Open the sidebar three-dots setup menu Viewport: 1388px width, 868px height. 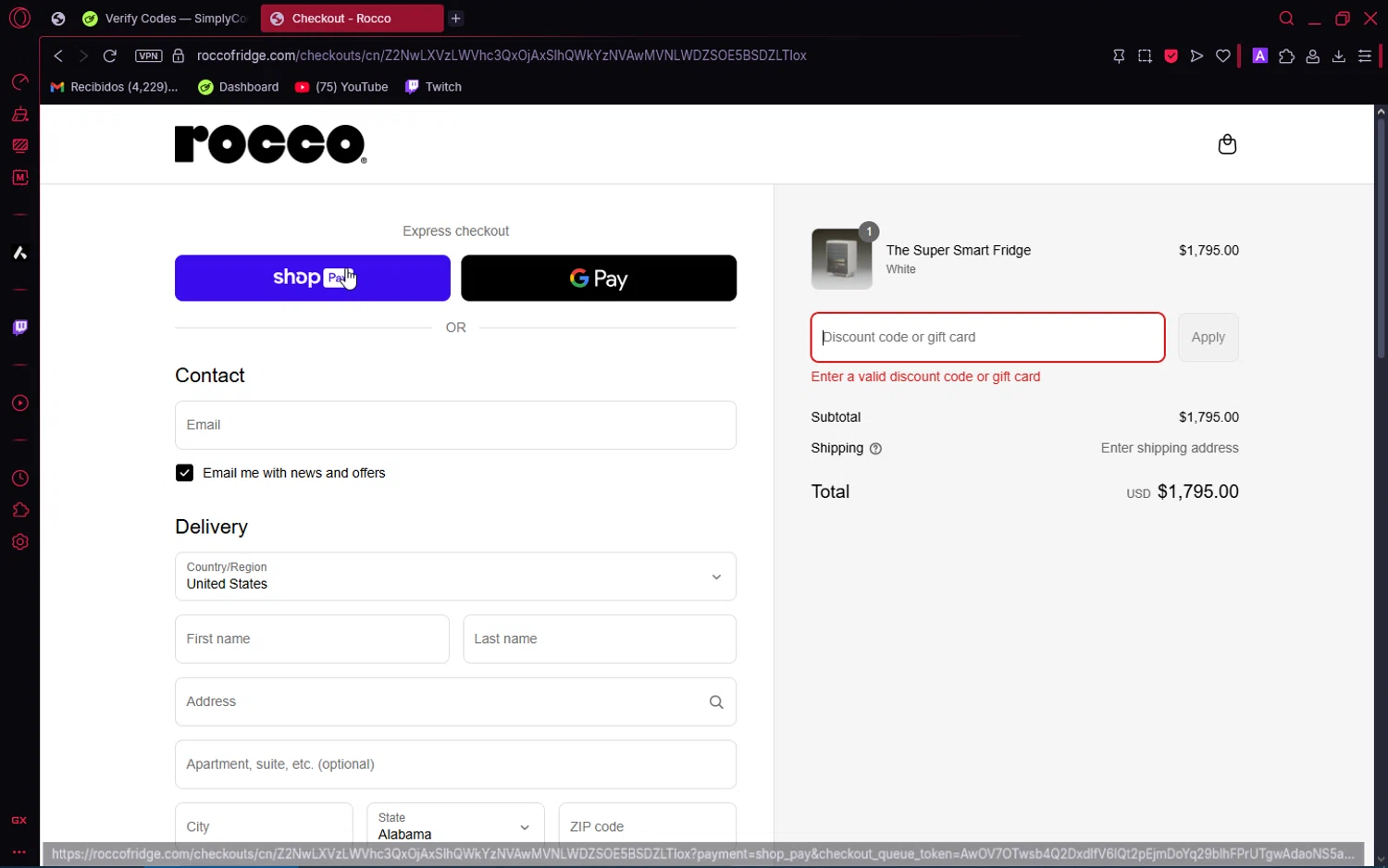[x=19, y=852]
